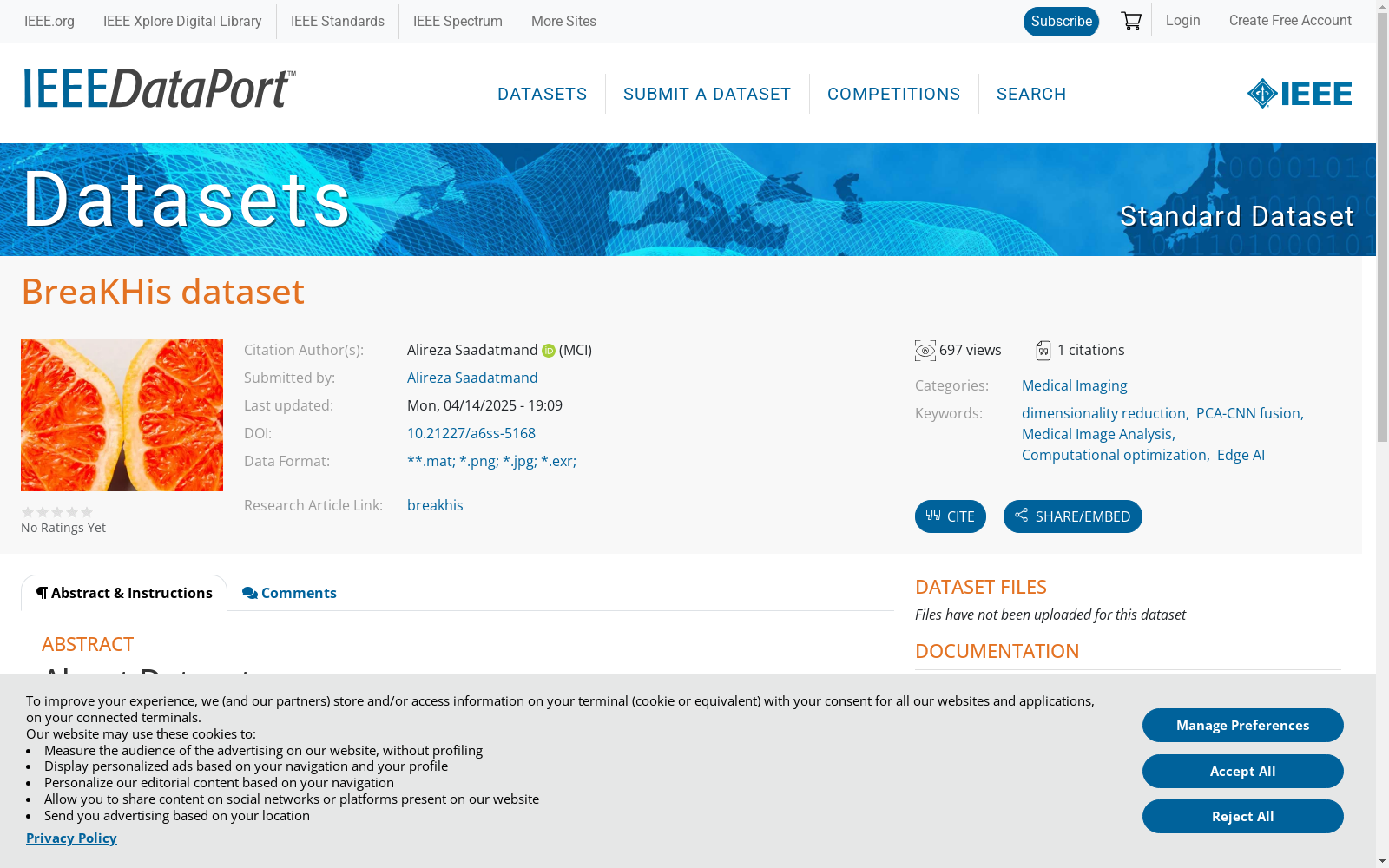This screenshot has width=1389, height=868.
Task: Select the Abstract & Instructions tab
Action: click(124, 593)
